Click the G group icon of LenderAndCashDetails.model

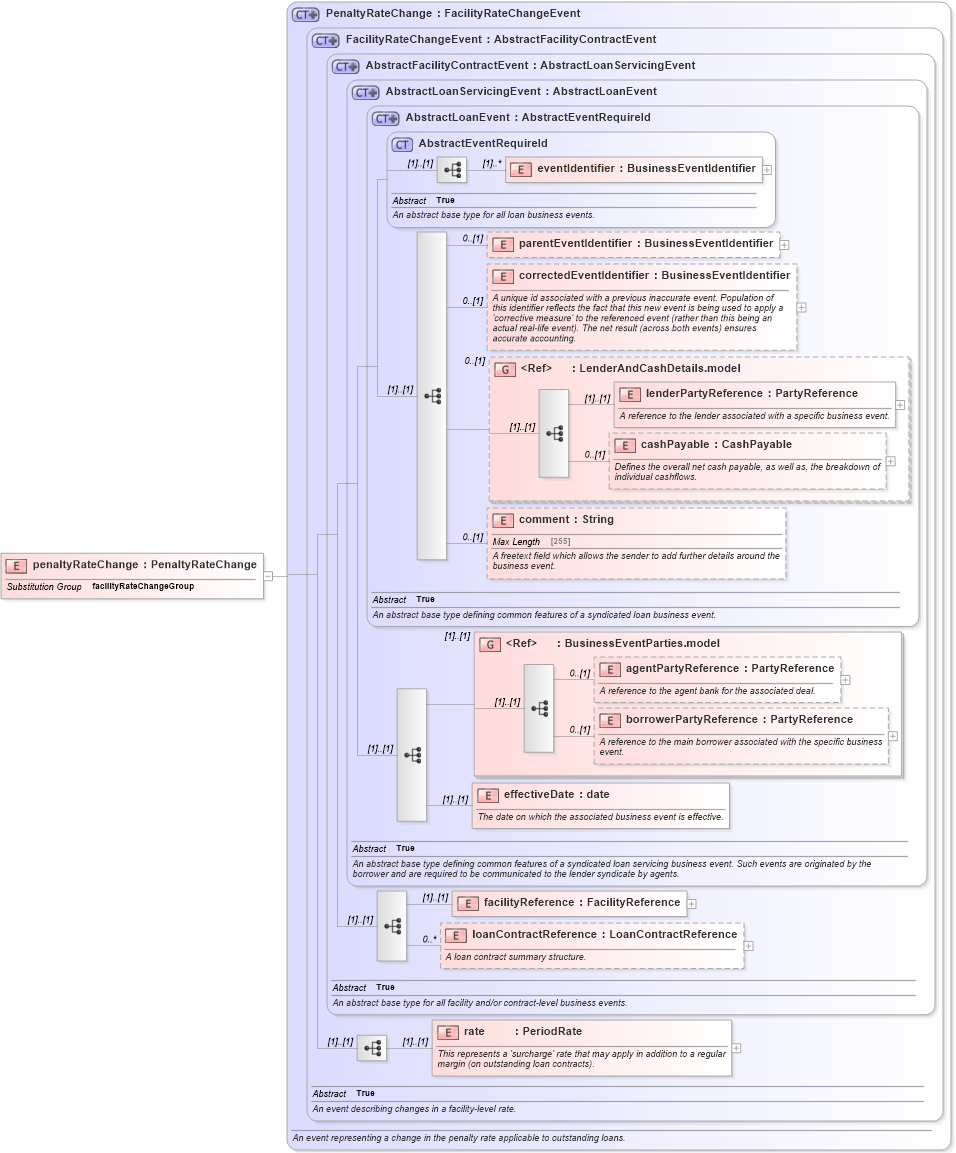point(506,368)
